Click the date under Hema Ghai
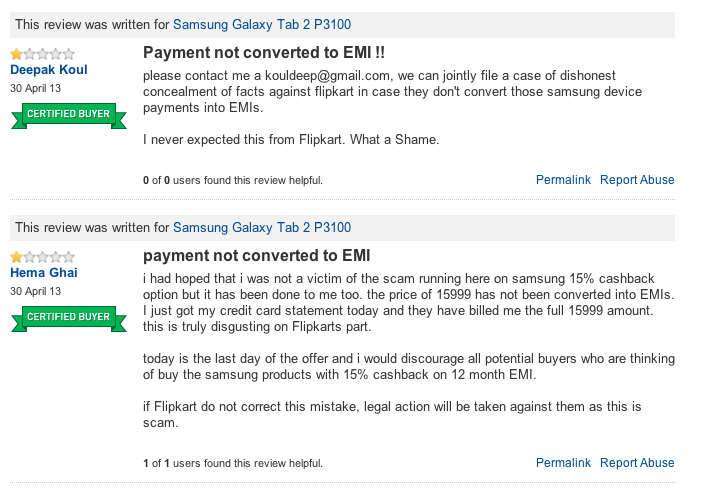Viewport: 710px width, 496px height. [35, 291]
